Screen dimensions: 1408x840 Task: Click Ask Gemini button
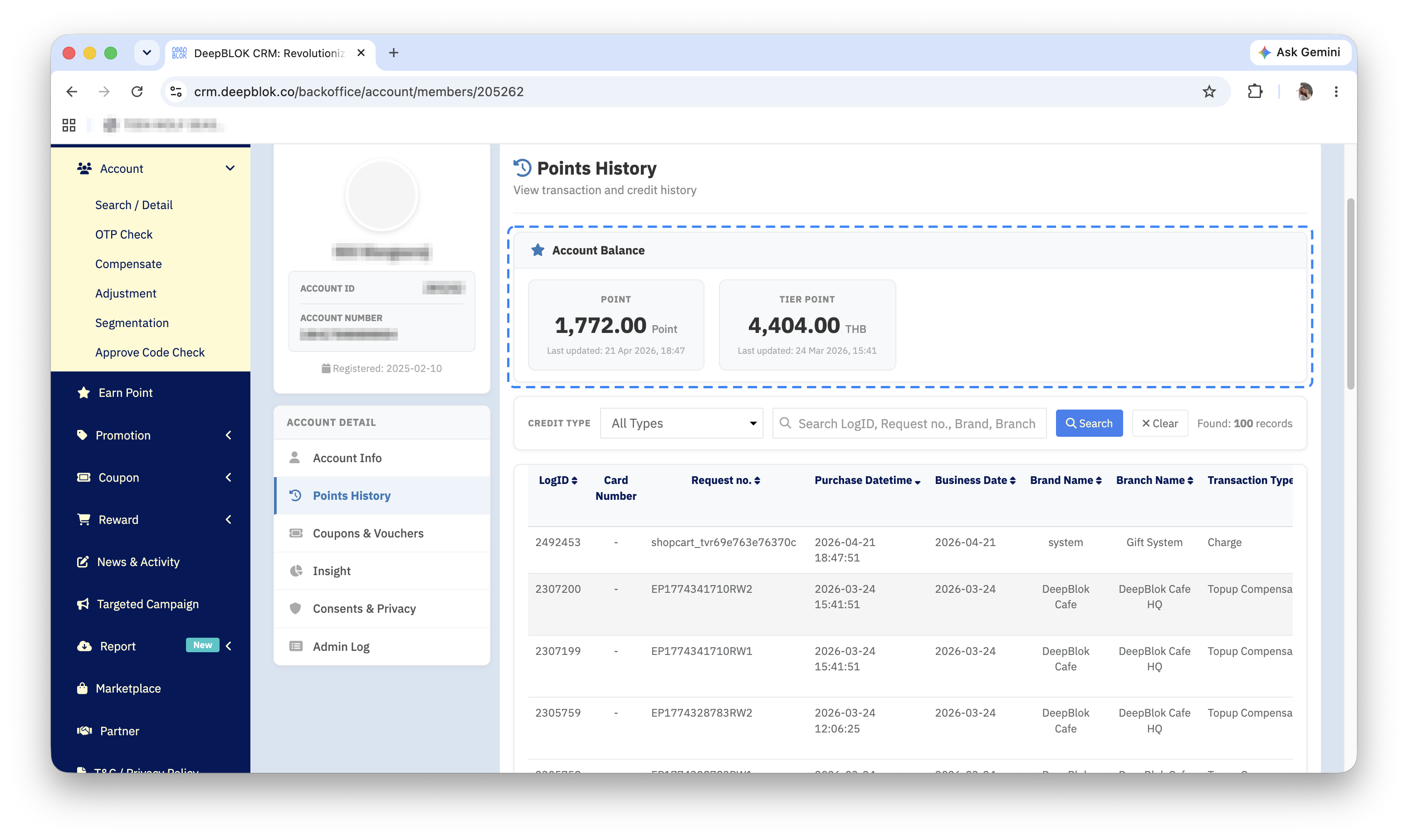(x=1300, y=53)
